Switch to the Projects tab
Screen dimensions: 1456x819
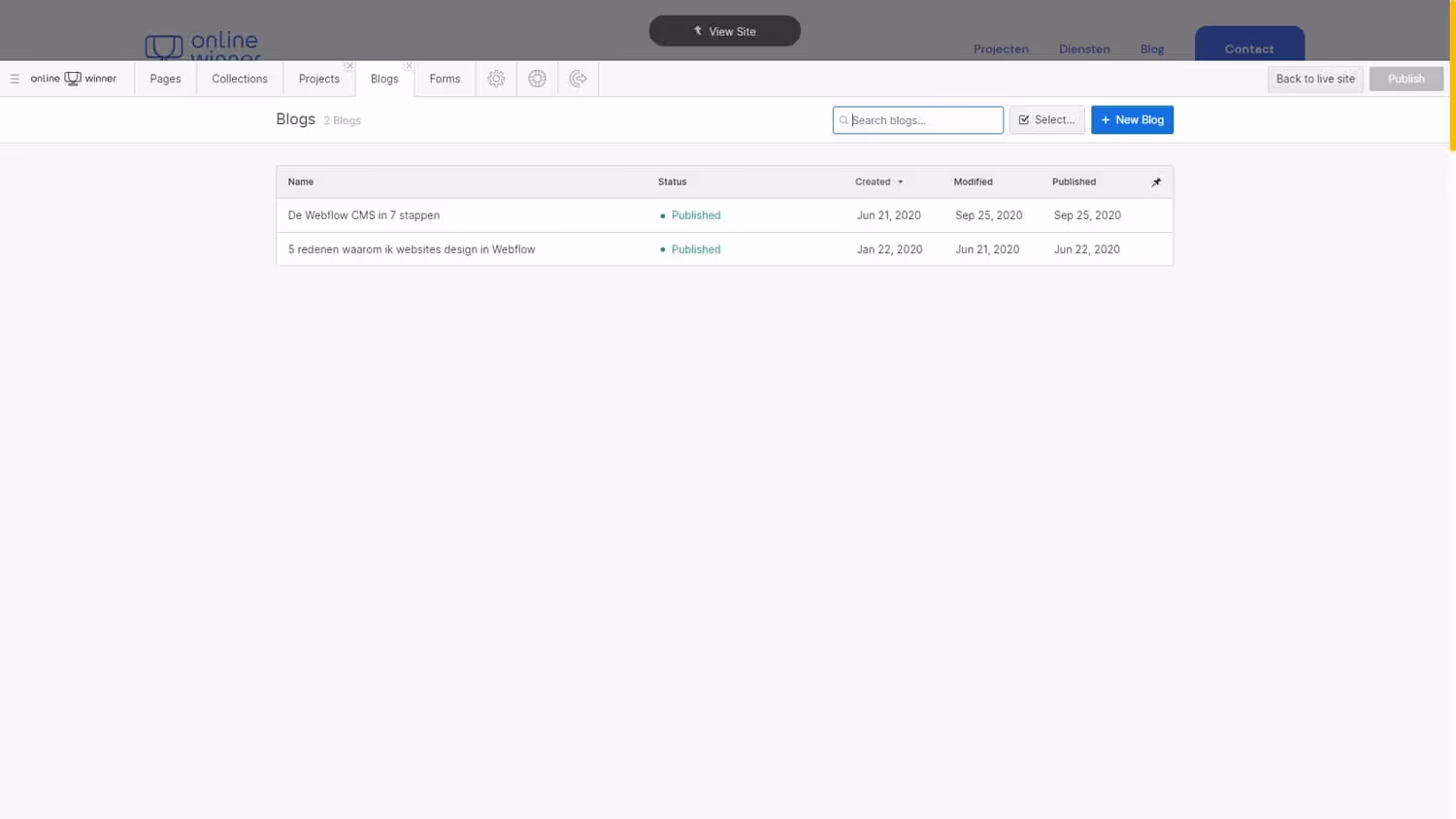319,79
